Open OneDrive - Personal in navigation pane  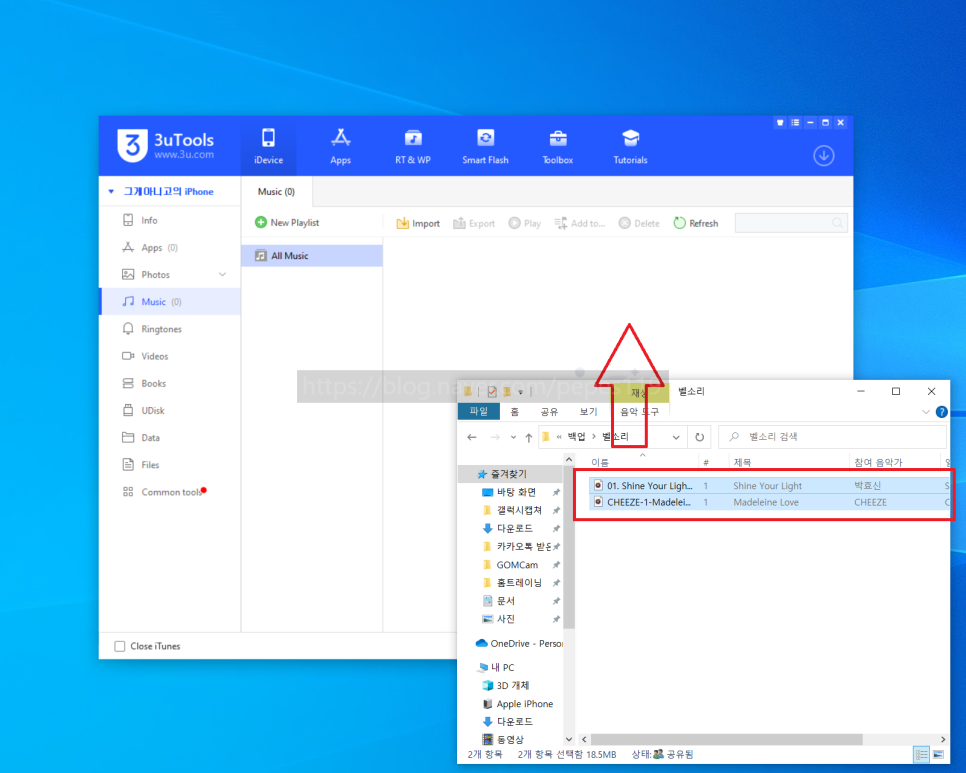point(519,644)
